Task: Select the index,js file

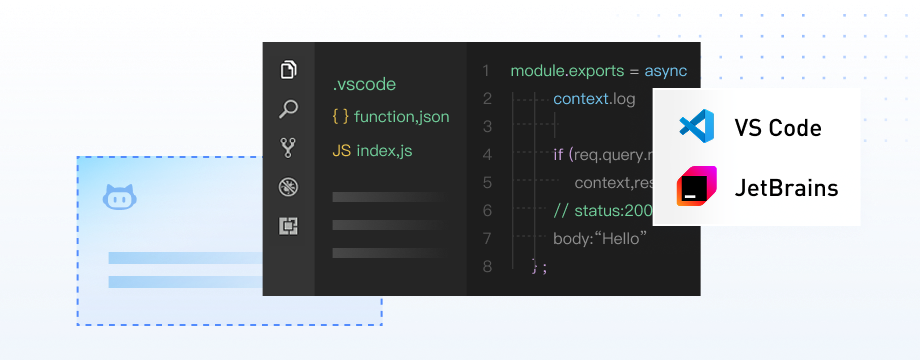Action: click(384, 151)
